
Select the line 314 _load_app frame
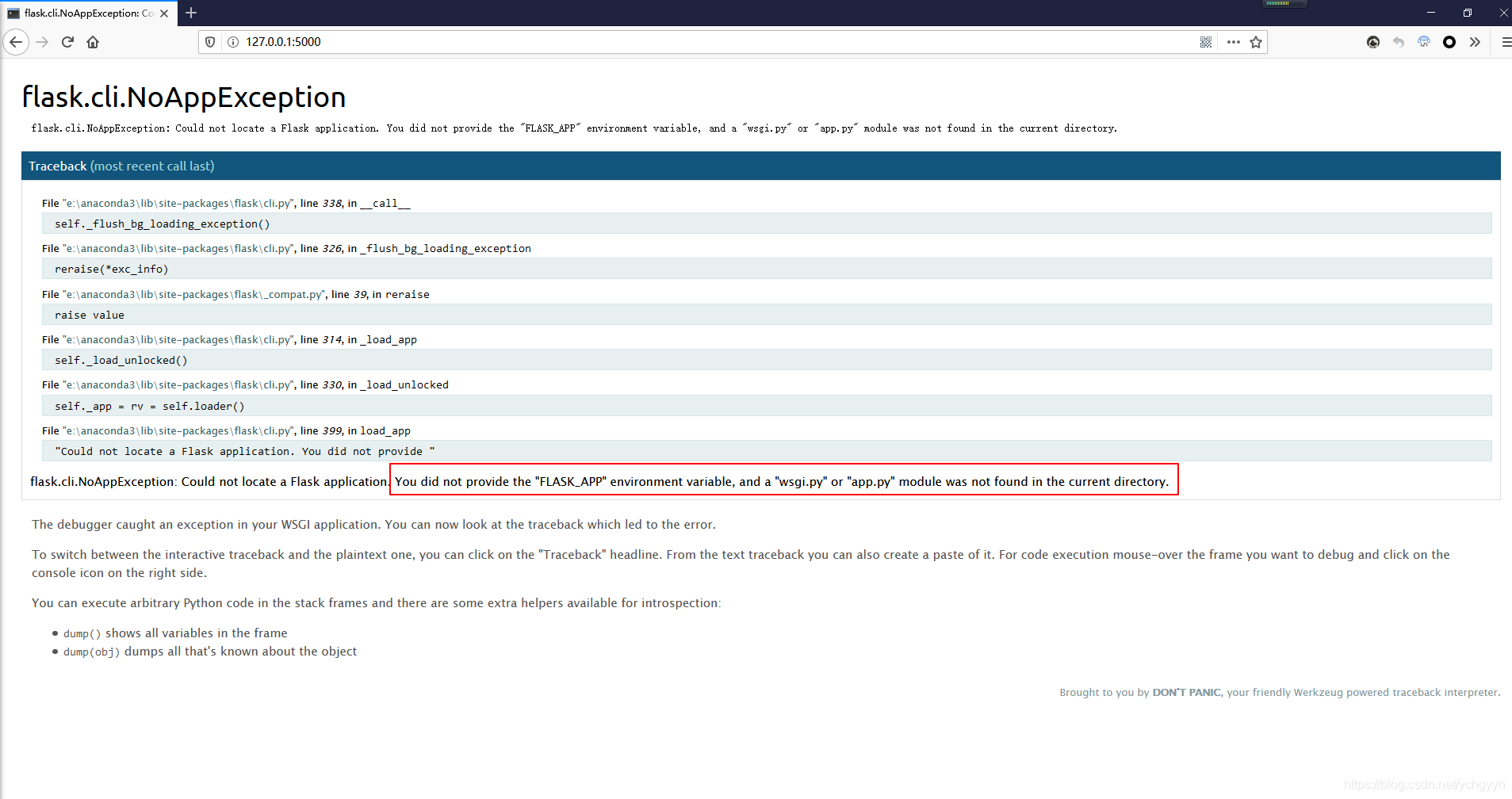point(229,339)
